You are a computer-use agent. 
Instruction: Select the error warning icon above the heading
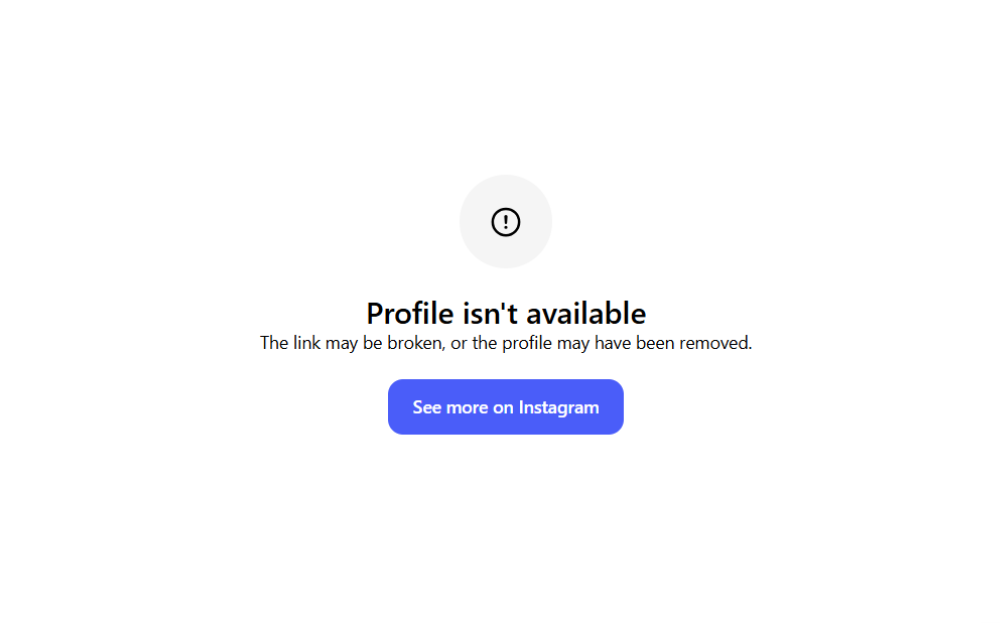[x=506, y=222]
